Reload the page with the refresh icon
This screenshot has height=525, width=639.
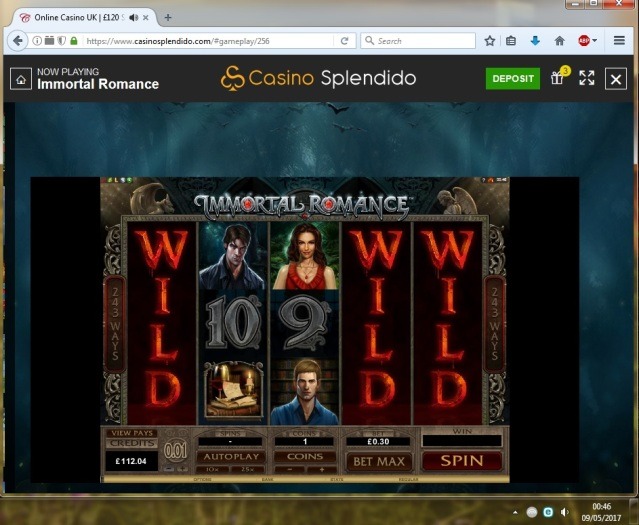tap(344, 41)
